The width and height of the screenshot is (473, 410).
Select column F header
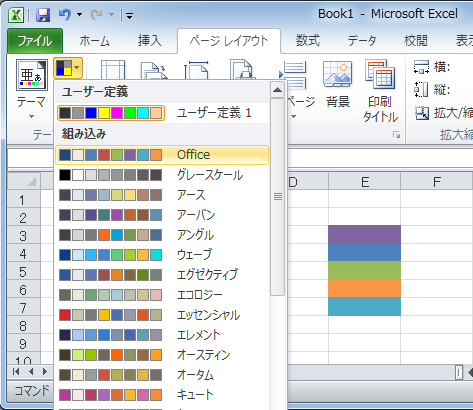[x=437, y=182]
